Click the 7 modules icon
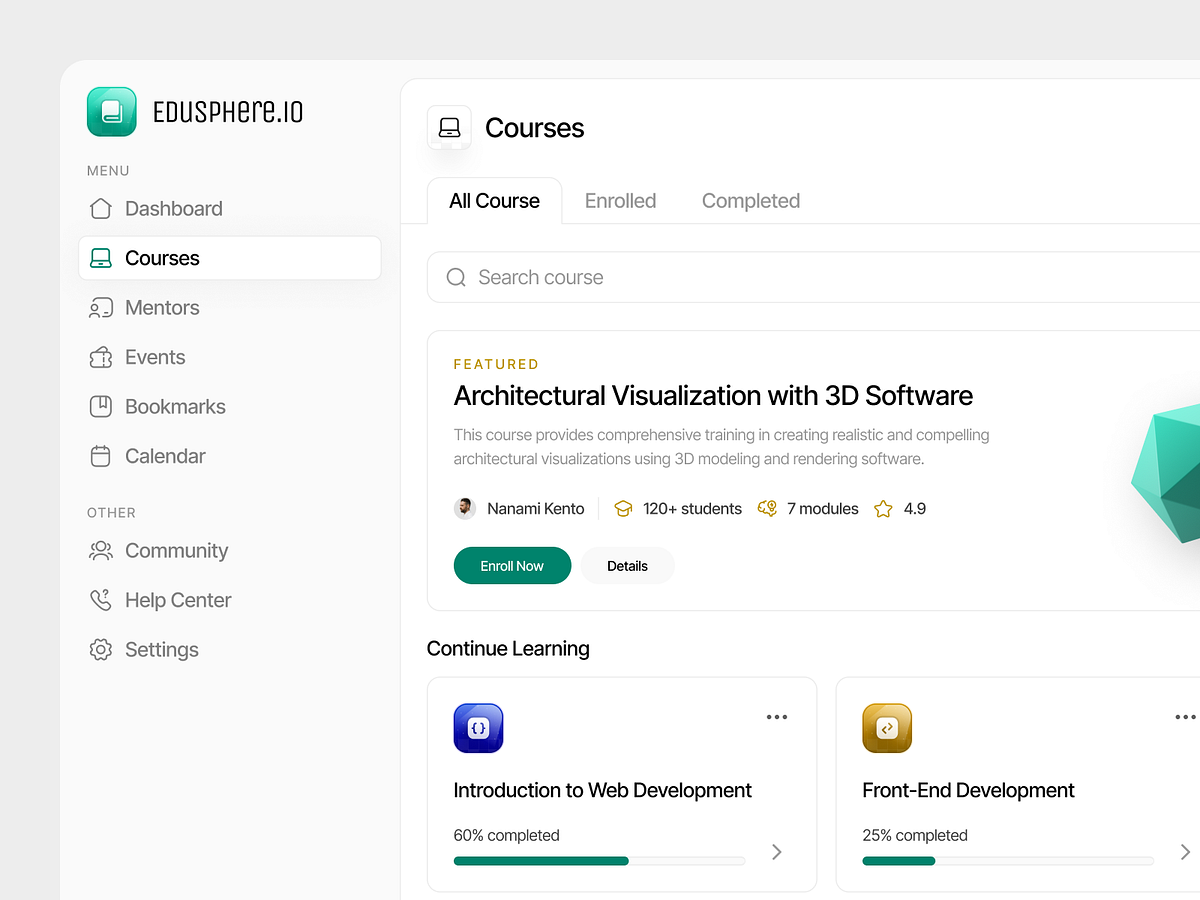The width and height of the screenshot is (1200, 900). tap(767, 508)
